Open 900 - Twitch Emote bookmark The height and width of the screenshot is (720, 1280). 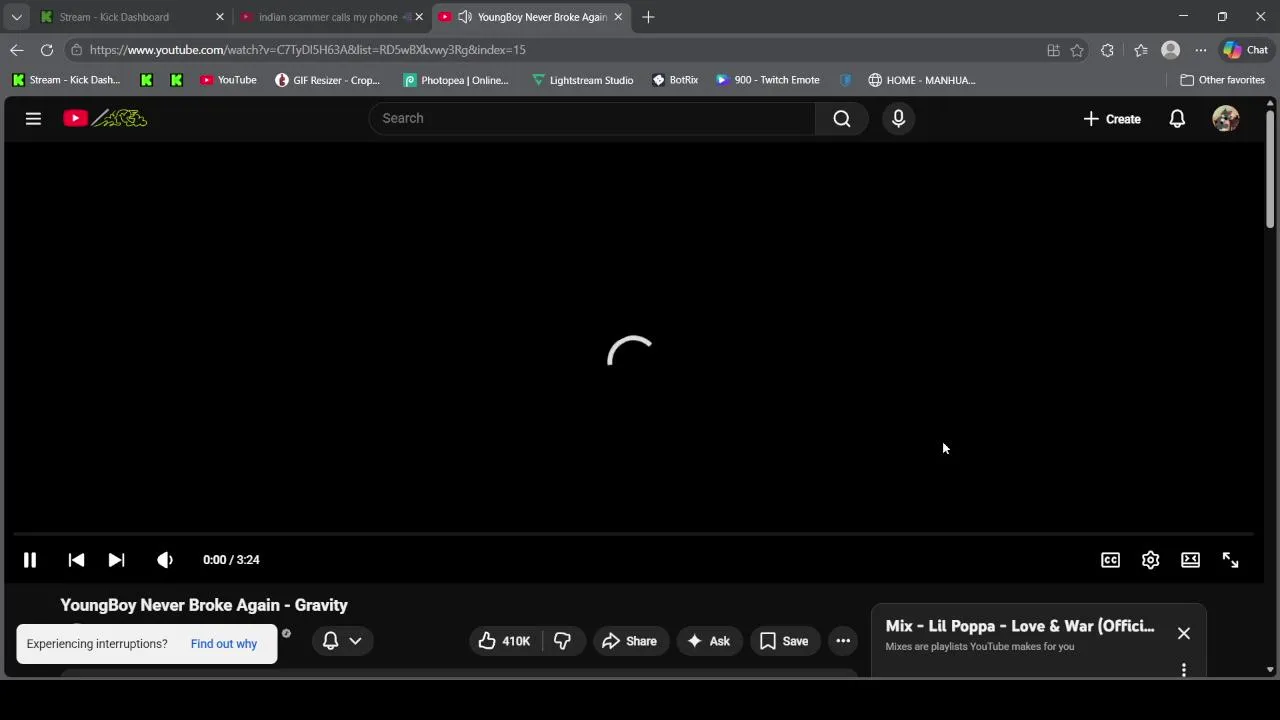pos(767,80)
